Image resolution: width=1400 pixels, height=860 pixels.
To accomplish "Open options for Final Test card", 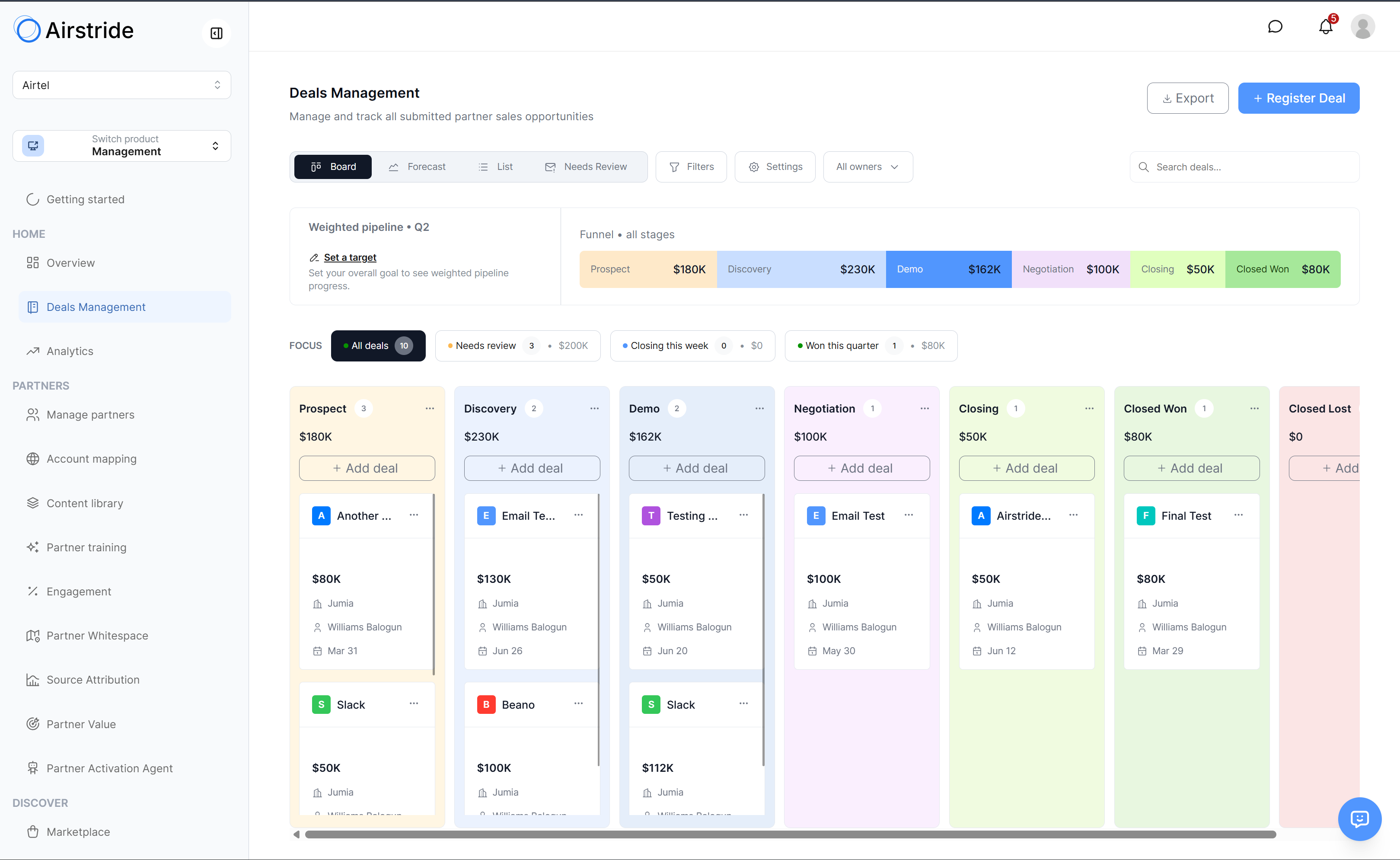I will 1239,515.
